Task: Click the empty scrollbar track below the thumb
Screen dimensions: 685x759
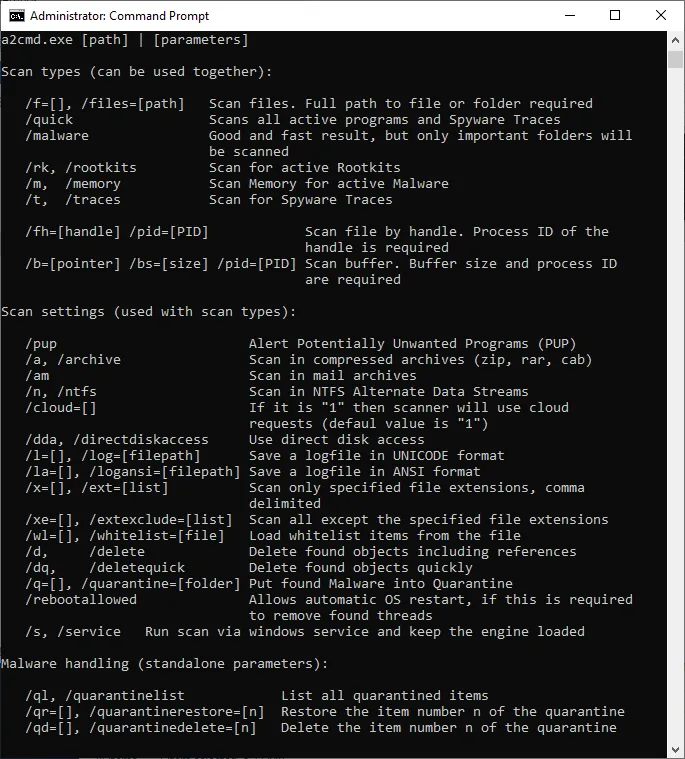Action: point(676,400)
